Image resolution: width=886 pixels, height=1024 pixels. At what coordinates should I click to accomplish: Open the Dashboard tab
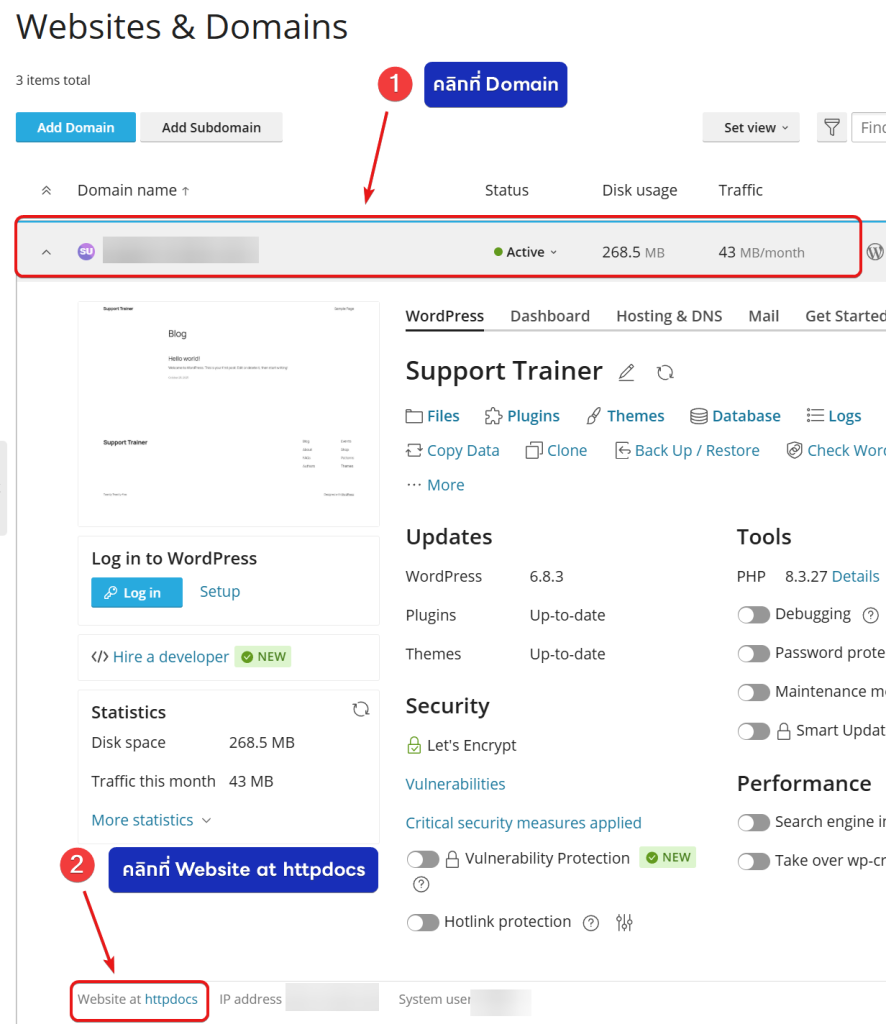[x=550, y=316]
